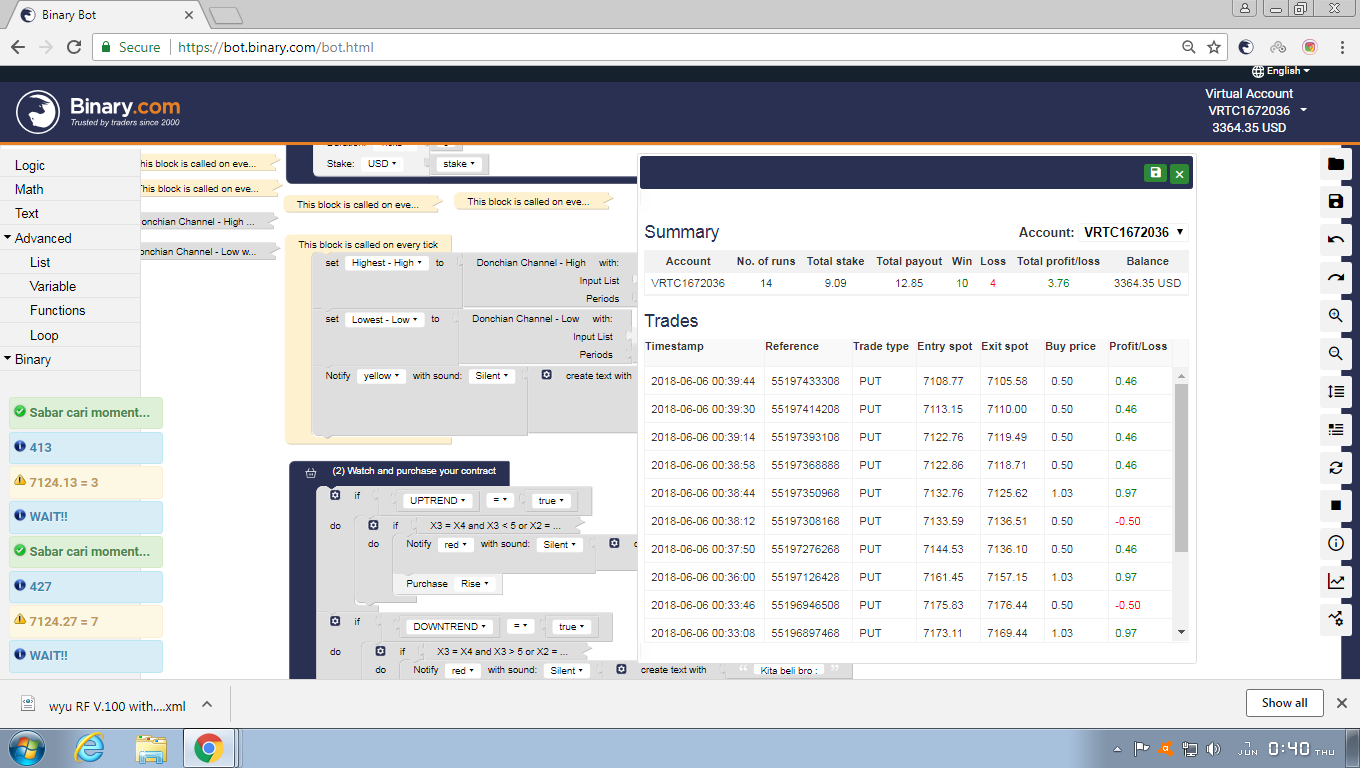The width and height of the screenshot is (1360, 768).
Task: Open the Windows Start menu
Action: [x=25, y=748]
